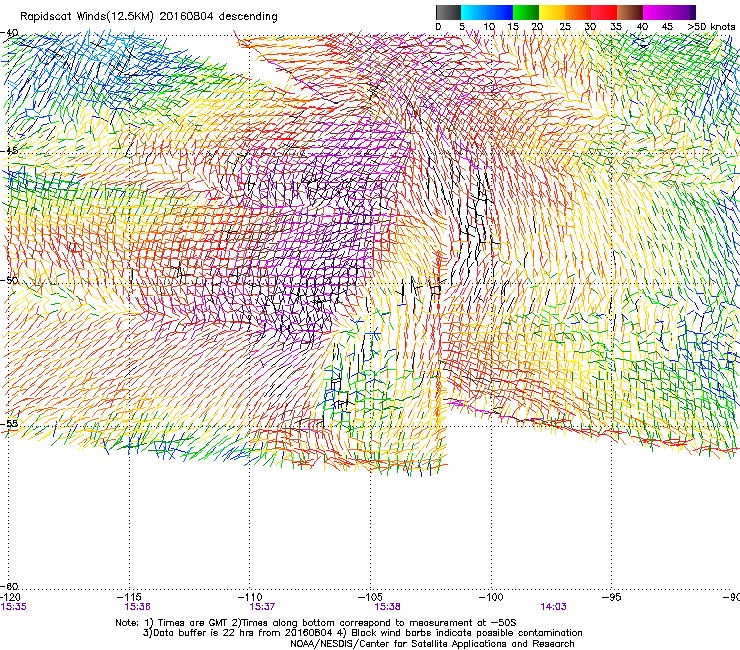This screenshot has width=740, height=650.
Task: Click the legend tick label '10'
Action: coord(489,26)
